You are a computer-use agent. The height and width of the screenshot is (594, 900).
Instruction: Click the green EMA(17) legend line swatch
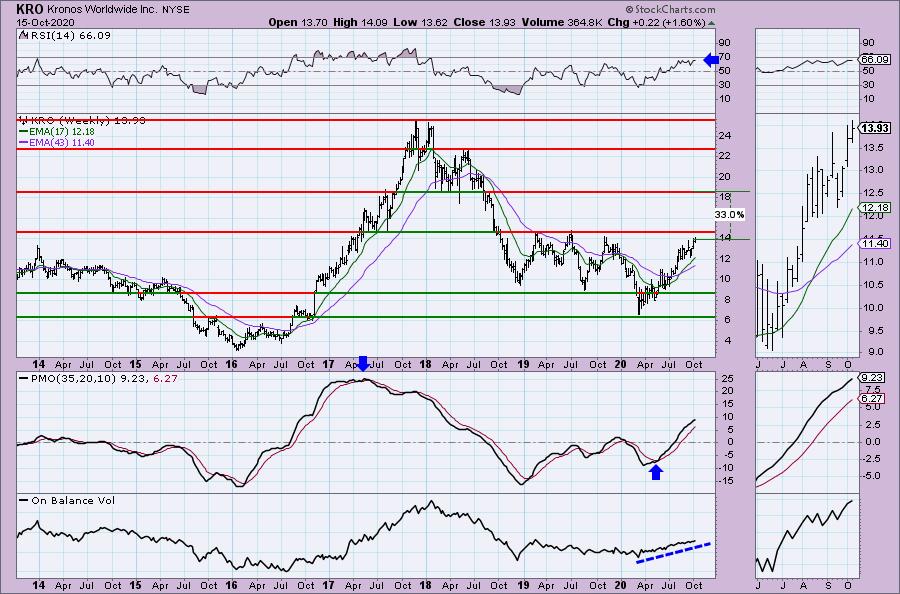click(x=23, y=132)
